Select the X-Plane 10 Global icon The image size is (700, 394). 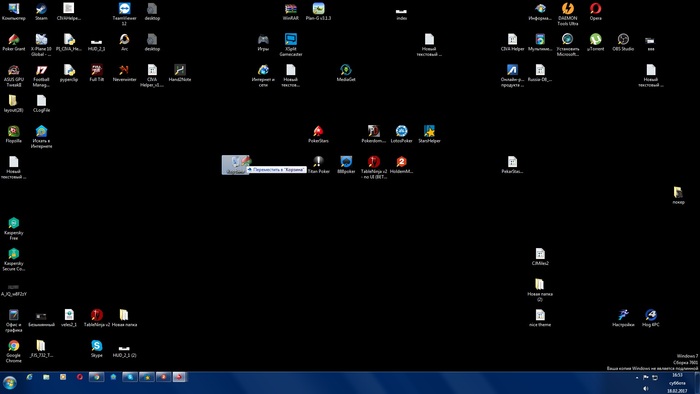click(x=41, y=45)
